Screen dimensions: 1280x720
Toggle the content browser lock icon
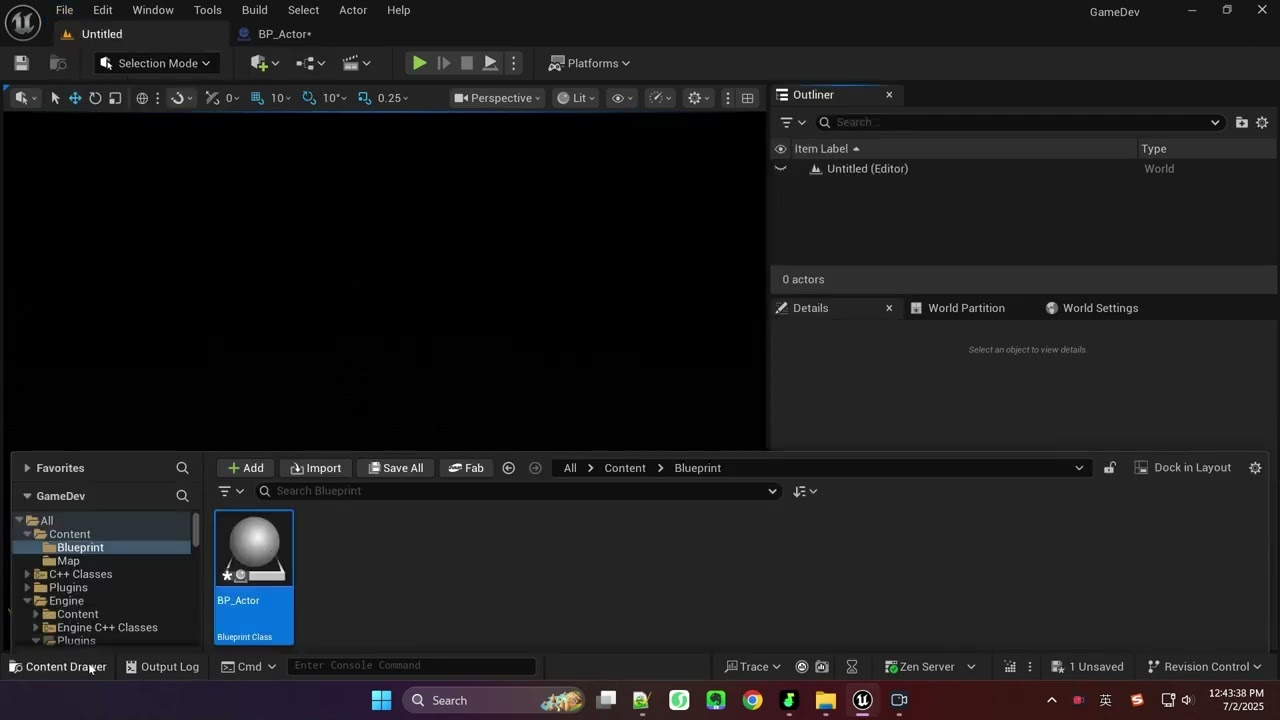coord(1109,468)
